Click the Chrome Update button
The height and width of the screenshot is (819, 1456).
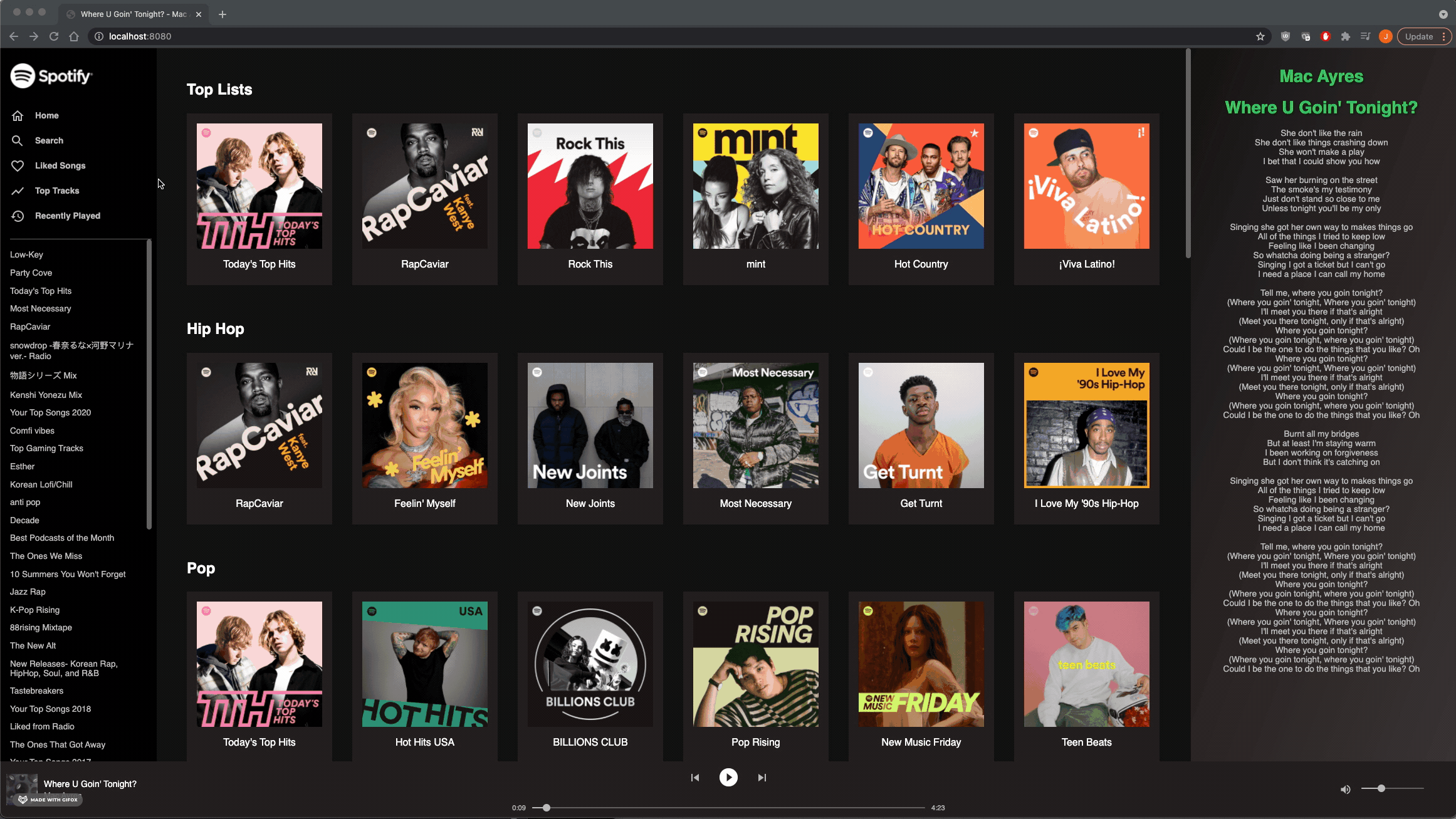(x=1425, y=36)
